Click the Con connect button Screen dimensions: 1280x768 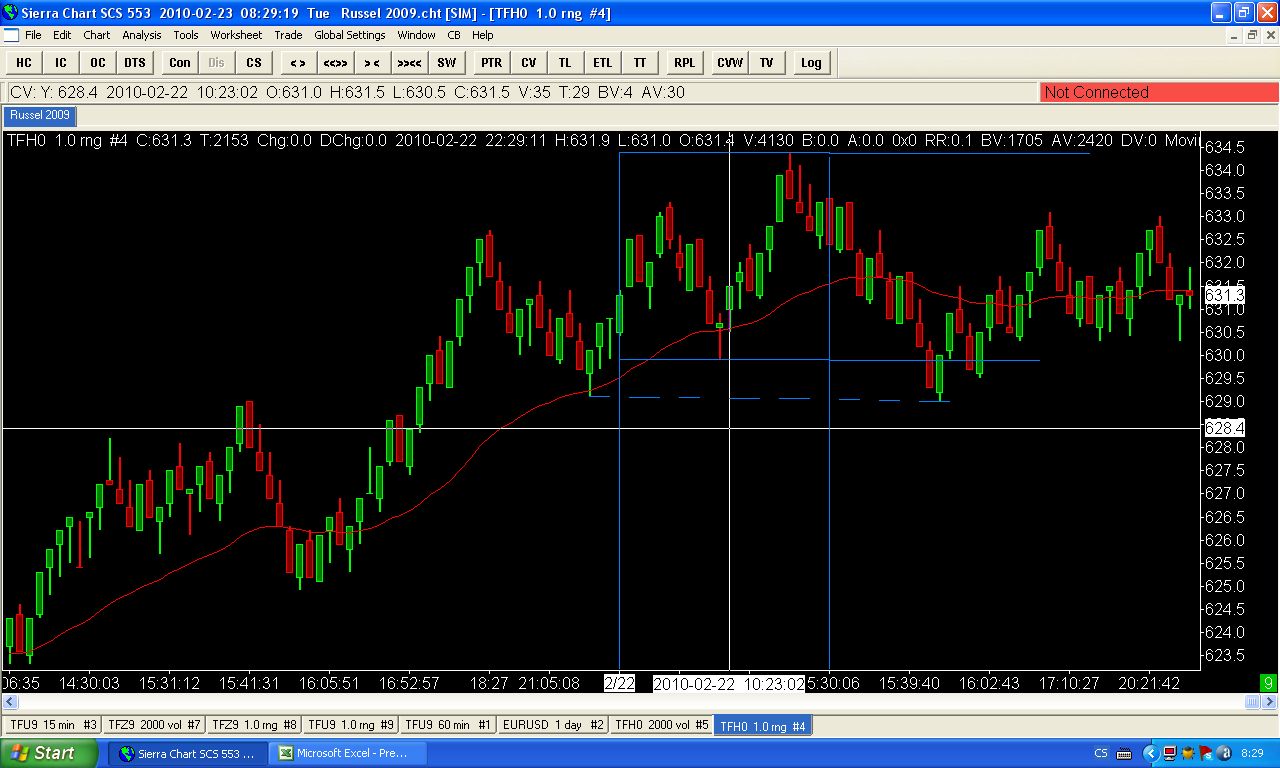pyautogui.click(x=180, y=62)
